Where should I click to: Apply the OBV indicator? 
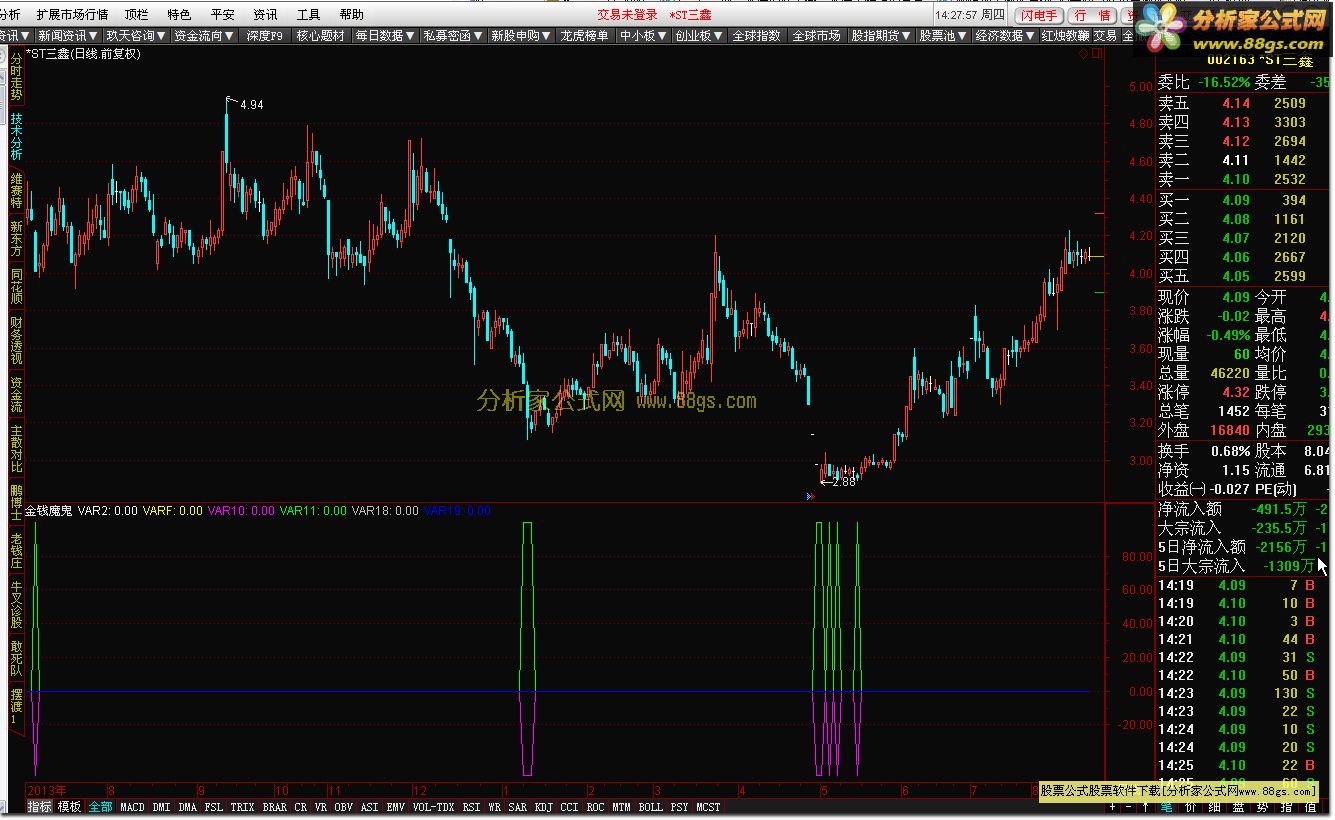pyautogui.click(x=343, y=807)
